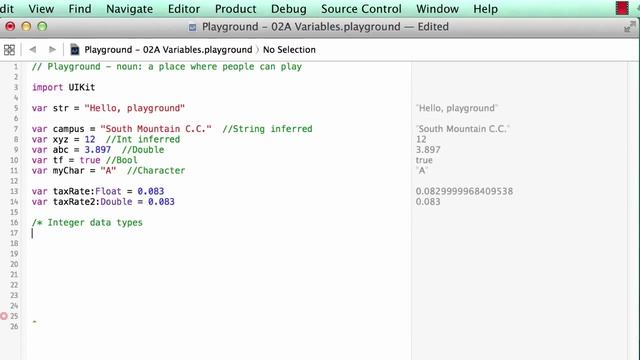
Task: Open the Find menu
Action: tap(80, 9)
